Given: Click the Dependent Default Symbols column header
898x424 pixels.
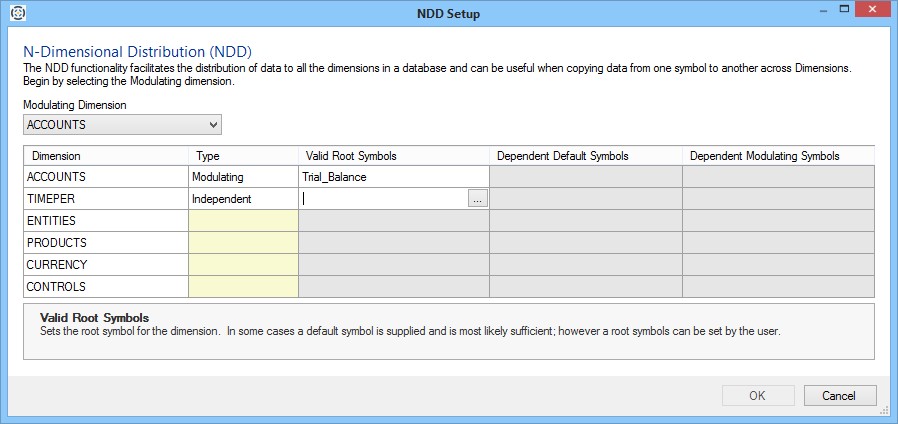Looking at the screenshot, I should [585, 156].
